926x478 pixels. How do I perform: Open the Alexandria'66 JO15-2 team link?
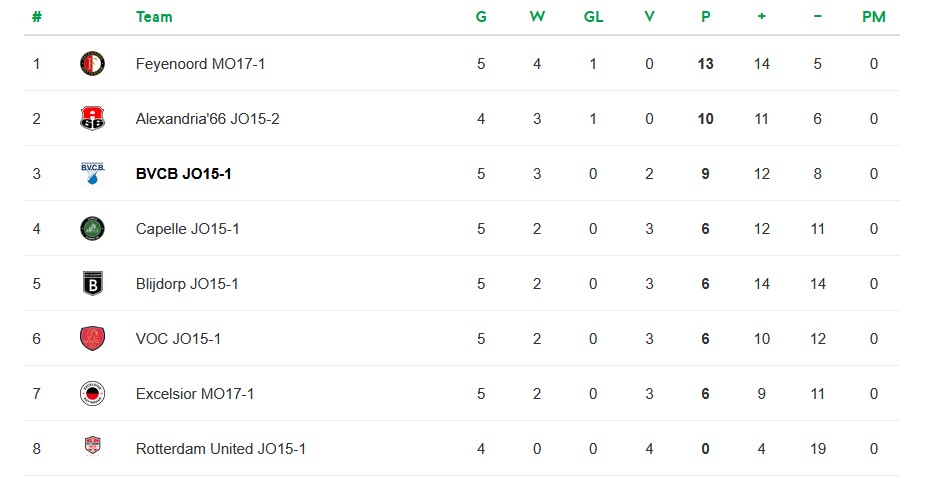click(207, 119)
